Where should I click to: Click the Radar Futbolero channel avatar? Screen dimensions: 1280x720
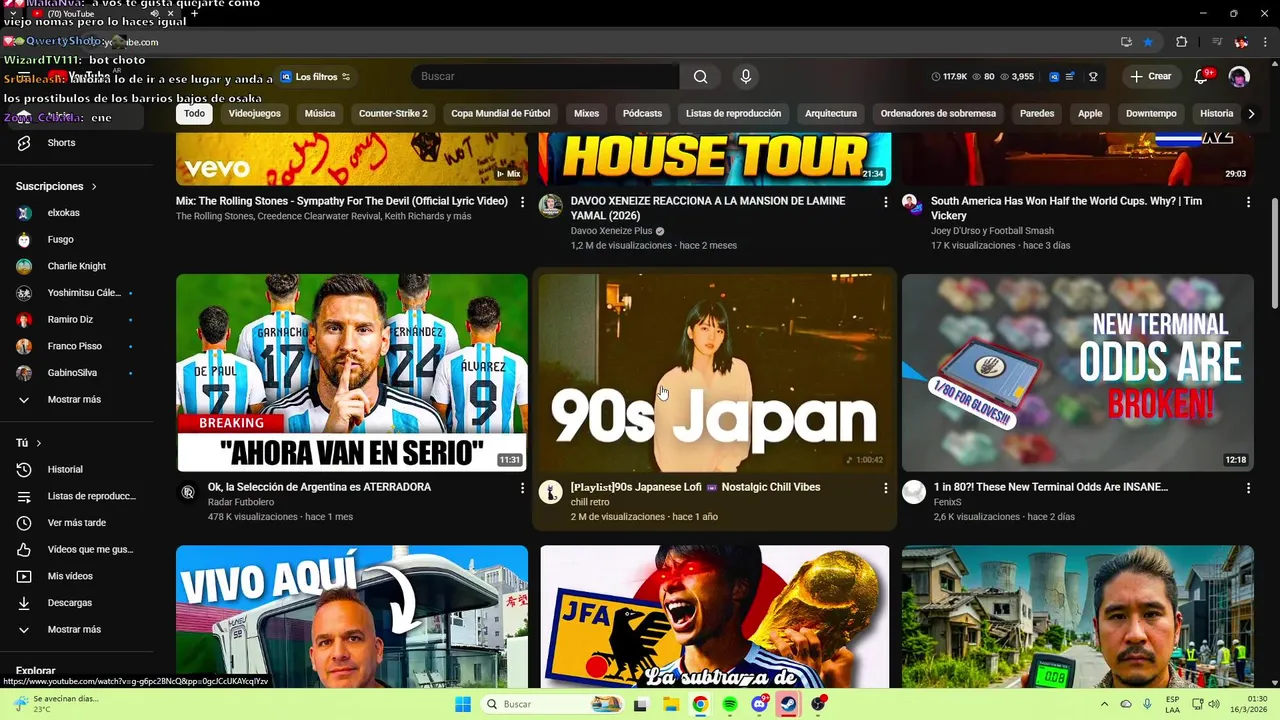click(x=188, y=492)
